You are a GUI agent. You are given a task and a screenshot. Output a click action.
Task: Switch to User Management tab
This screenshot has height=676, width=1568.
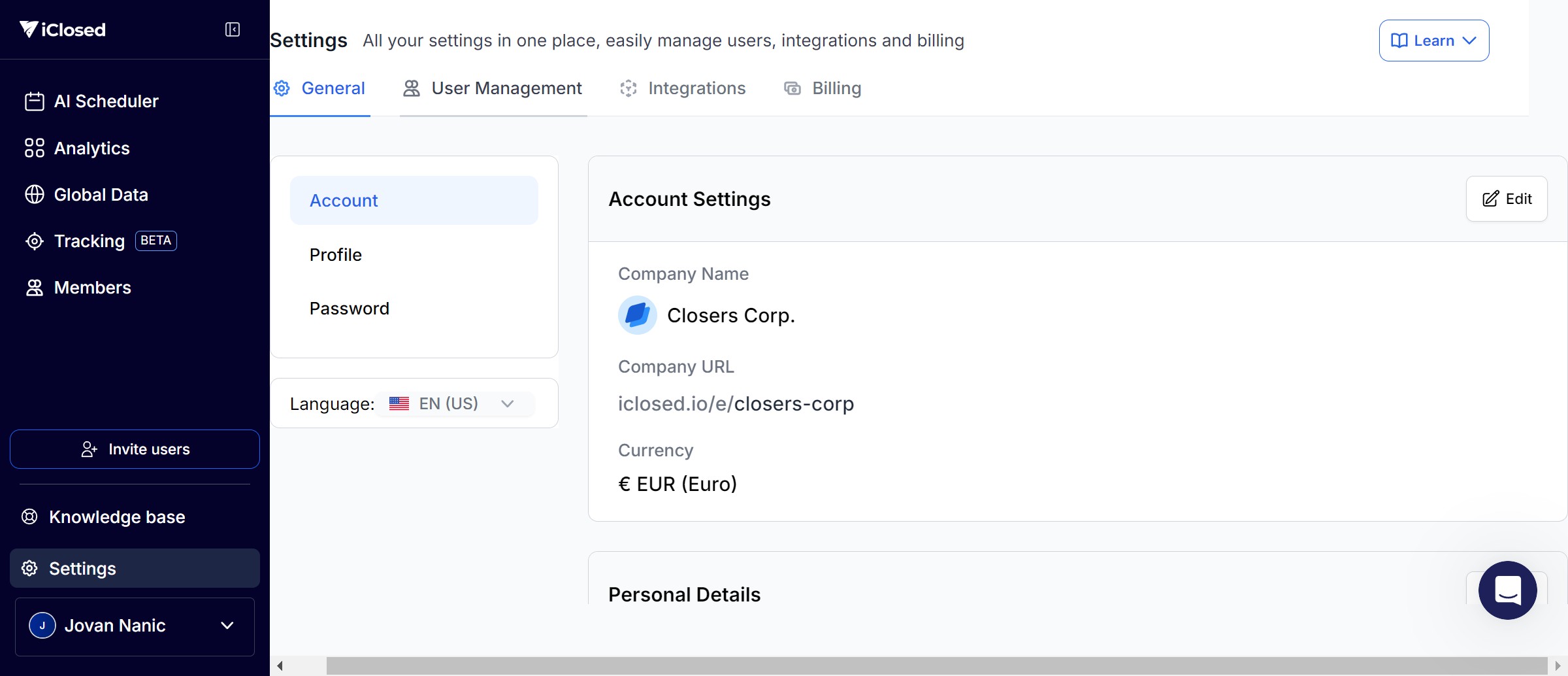click(493, 88)
